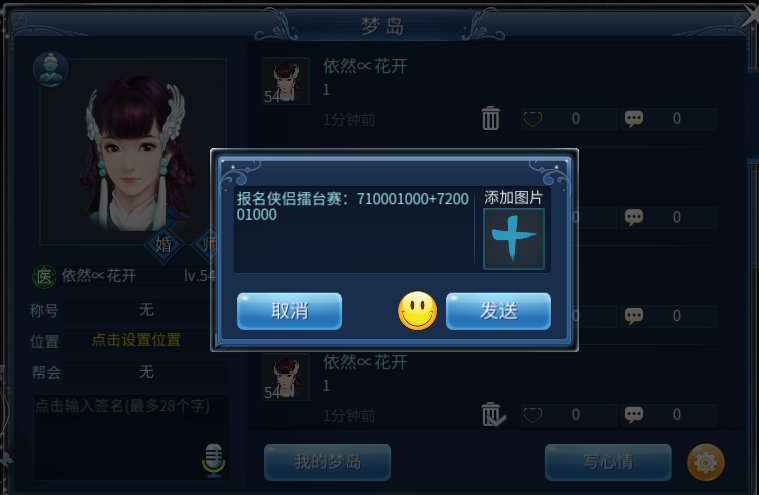
Task: Click the trash icon on the top post
Action: tap(490, 118)
